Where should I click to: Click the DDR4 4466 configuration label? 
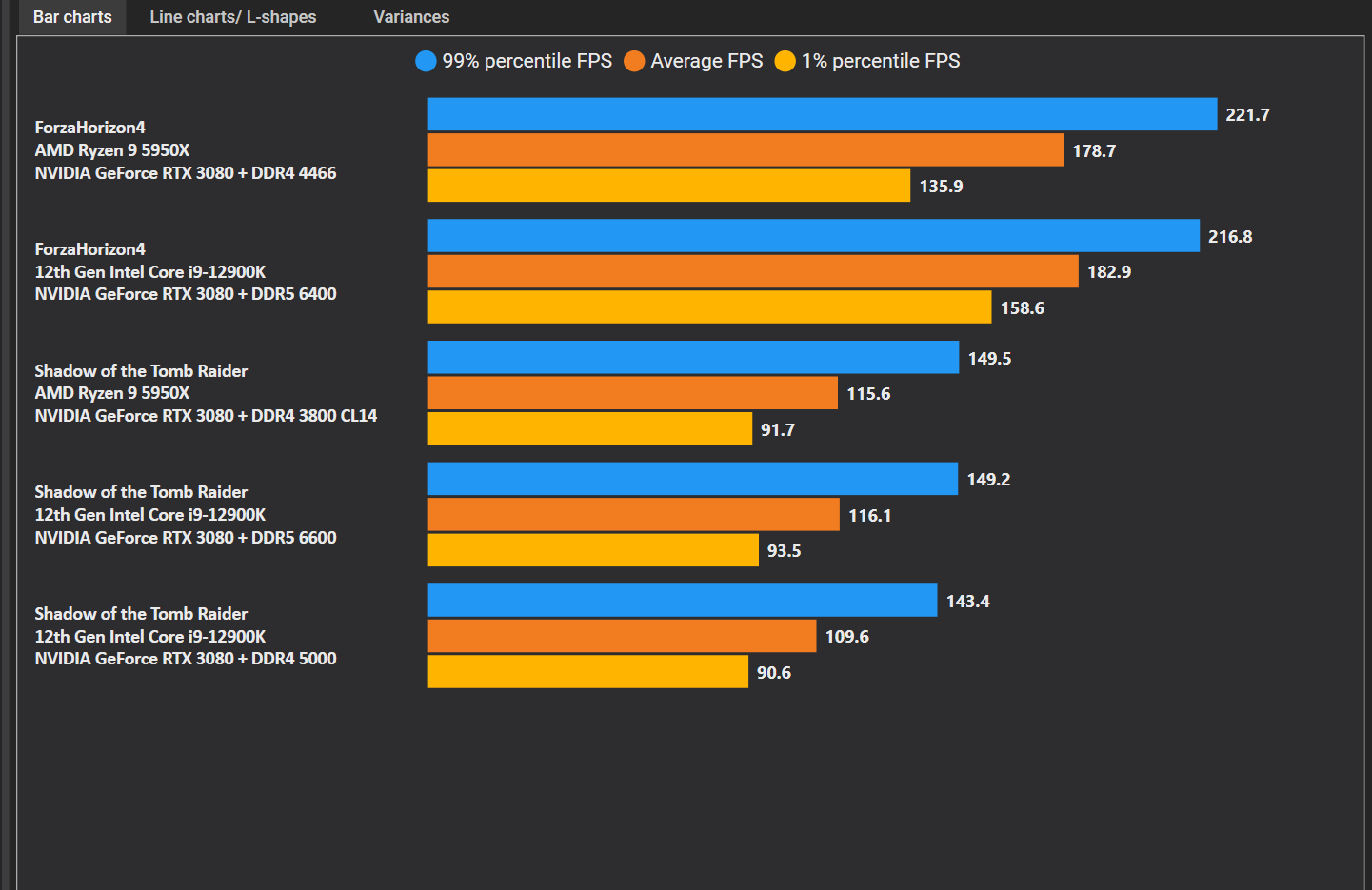click(186, 173)
